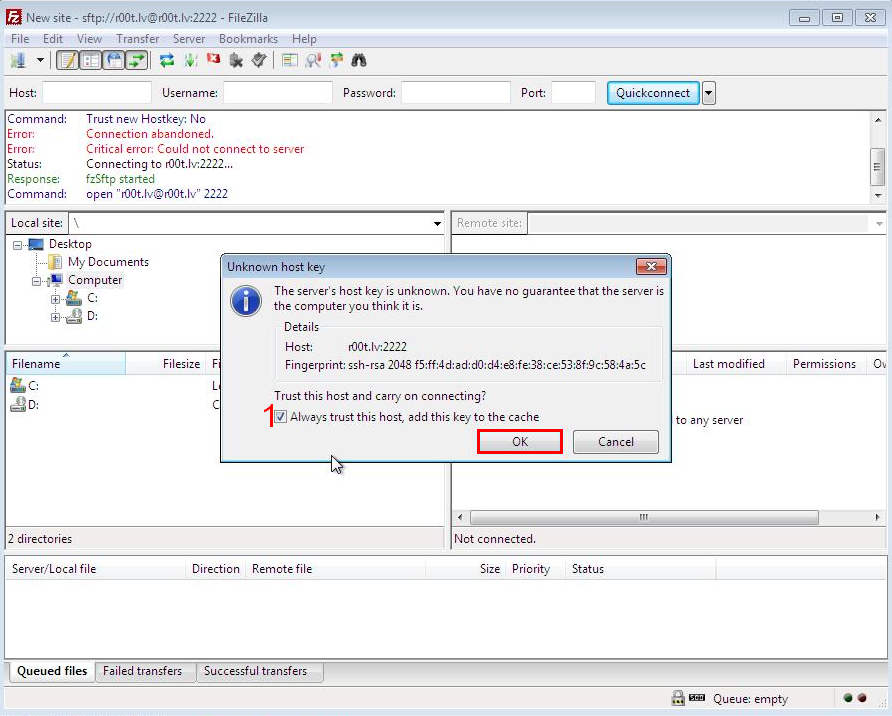Open the directory listing filters icon
Viewport: 892px width, 716px height.
[290, 60]
